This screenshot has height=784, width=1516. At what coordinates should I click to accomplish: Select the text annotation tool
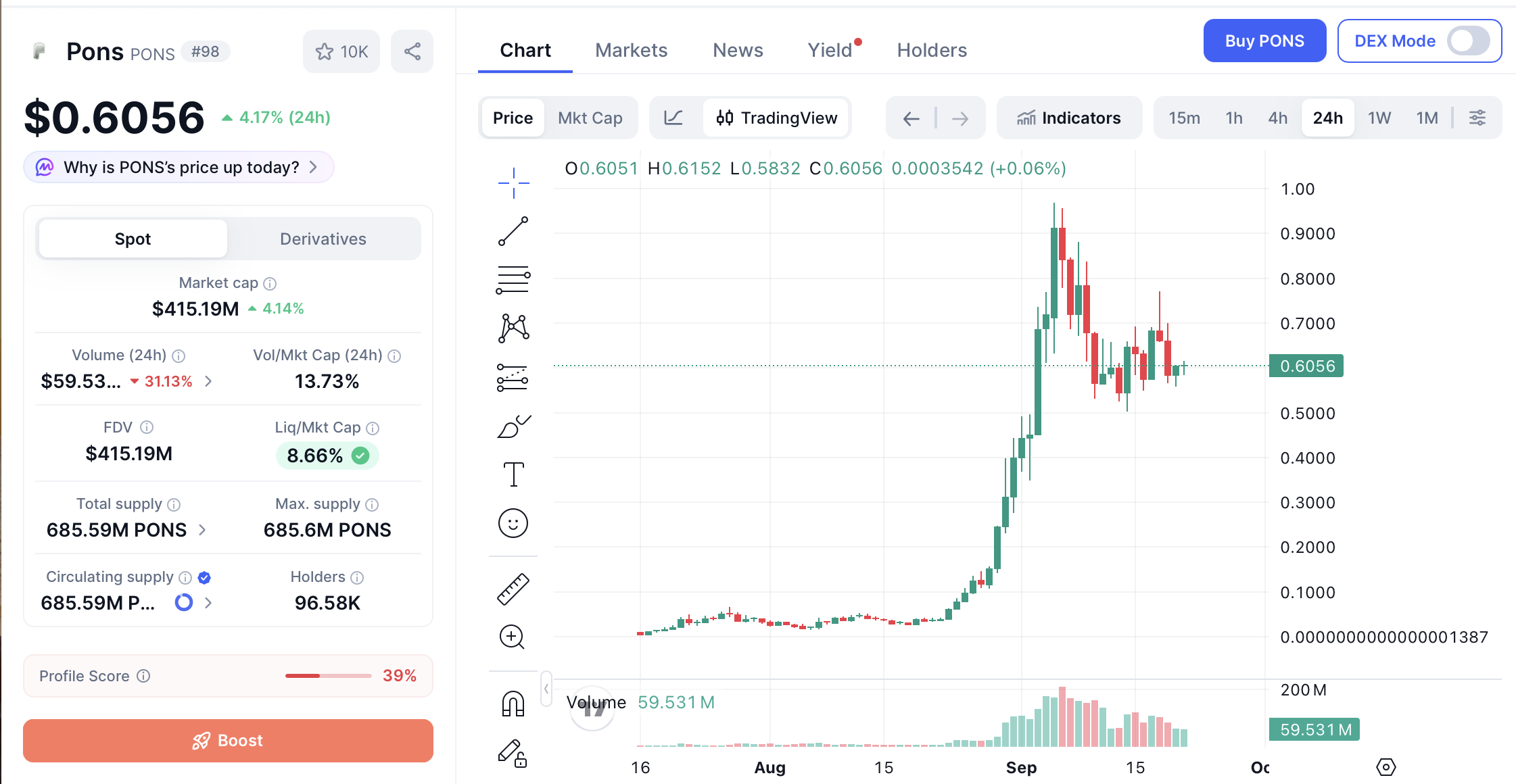(x=513, y=474)
